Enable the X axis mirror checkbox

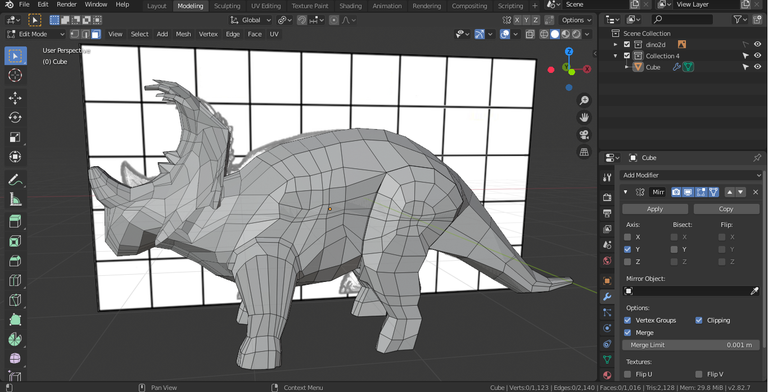click(627, 237)
